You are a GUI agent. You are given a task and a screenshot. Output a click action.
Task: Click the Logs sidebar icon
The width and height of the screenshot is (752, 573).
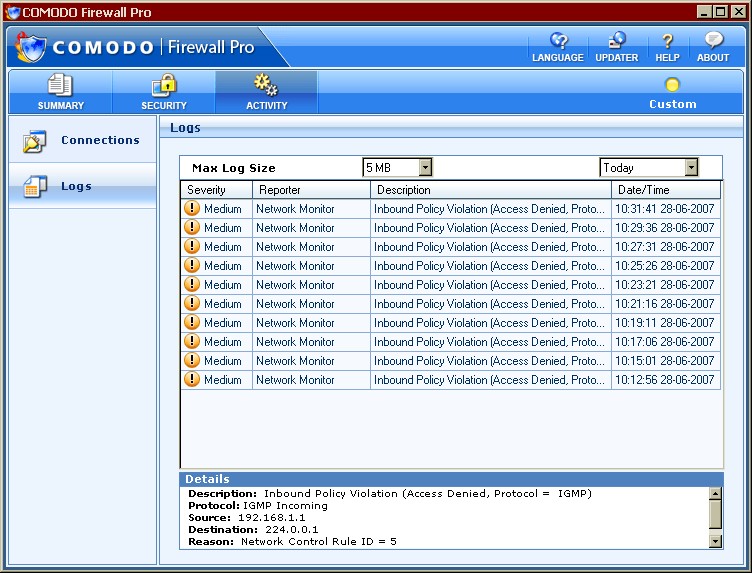[x=35, y=187]
